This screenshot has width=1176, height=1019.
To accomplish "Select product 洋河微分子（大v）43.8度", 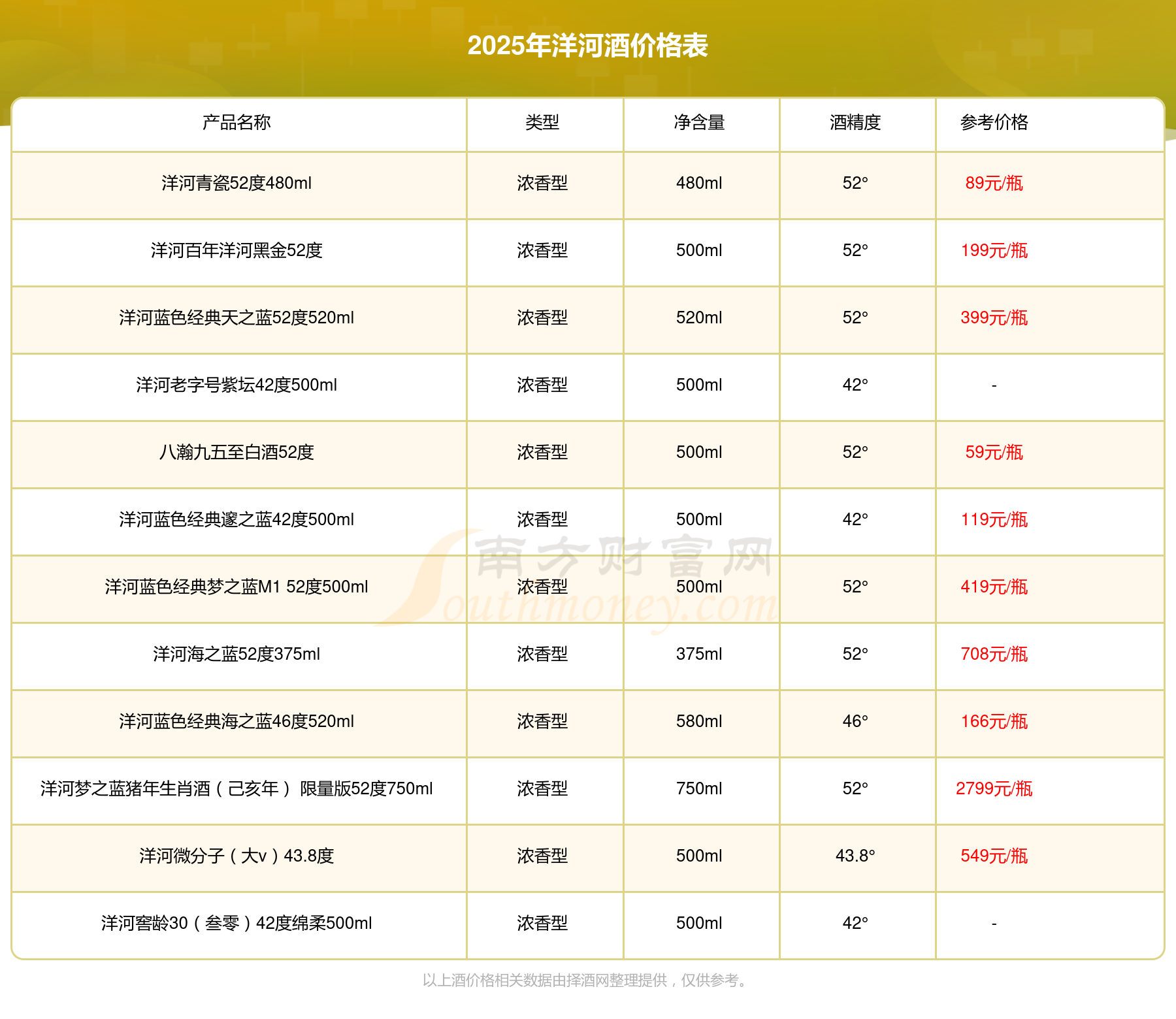I will pyautogui.click(x=237, y=856).
